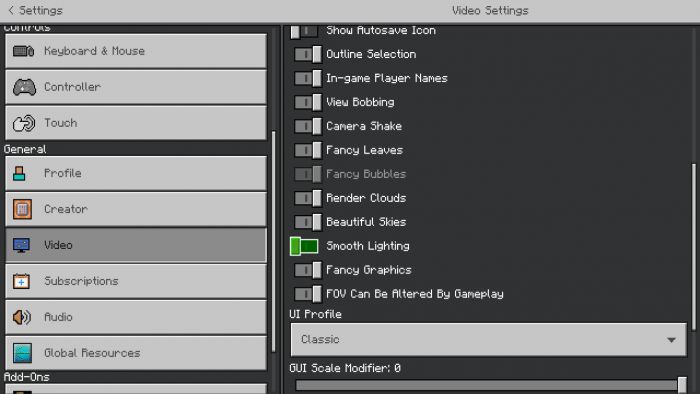This screenshot has width=700, height=394.
Task: Turn off the Smooth Lighting toggle
Action: (304, 246)
